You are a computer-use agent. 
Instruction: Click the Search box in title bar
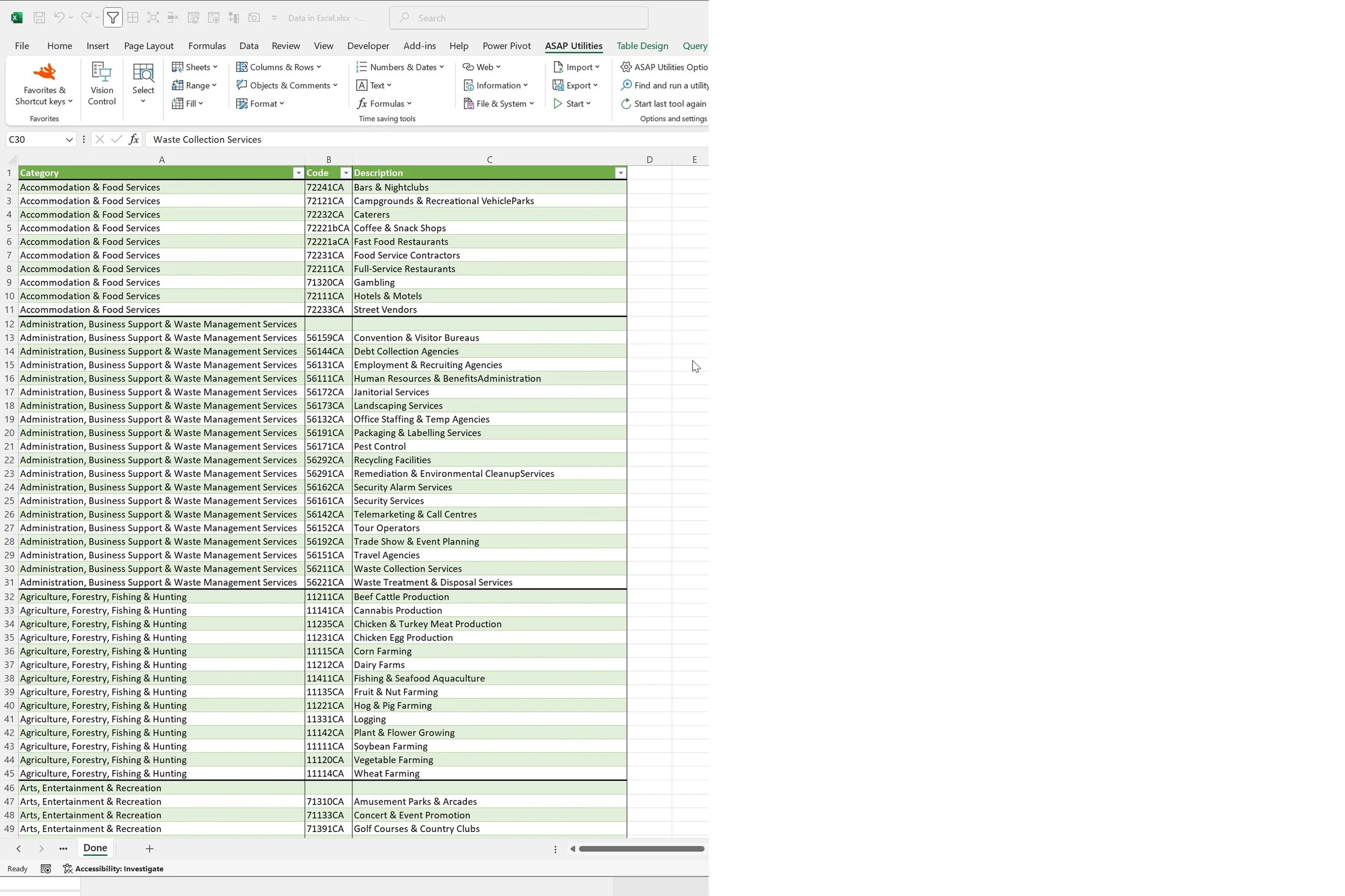519,18
